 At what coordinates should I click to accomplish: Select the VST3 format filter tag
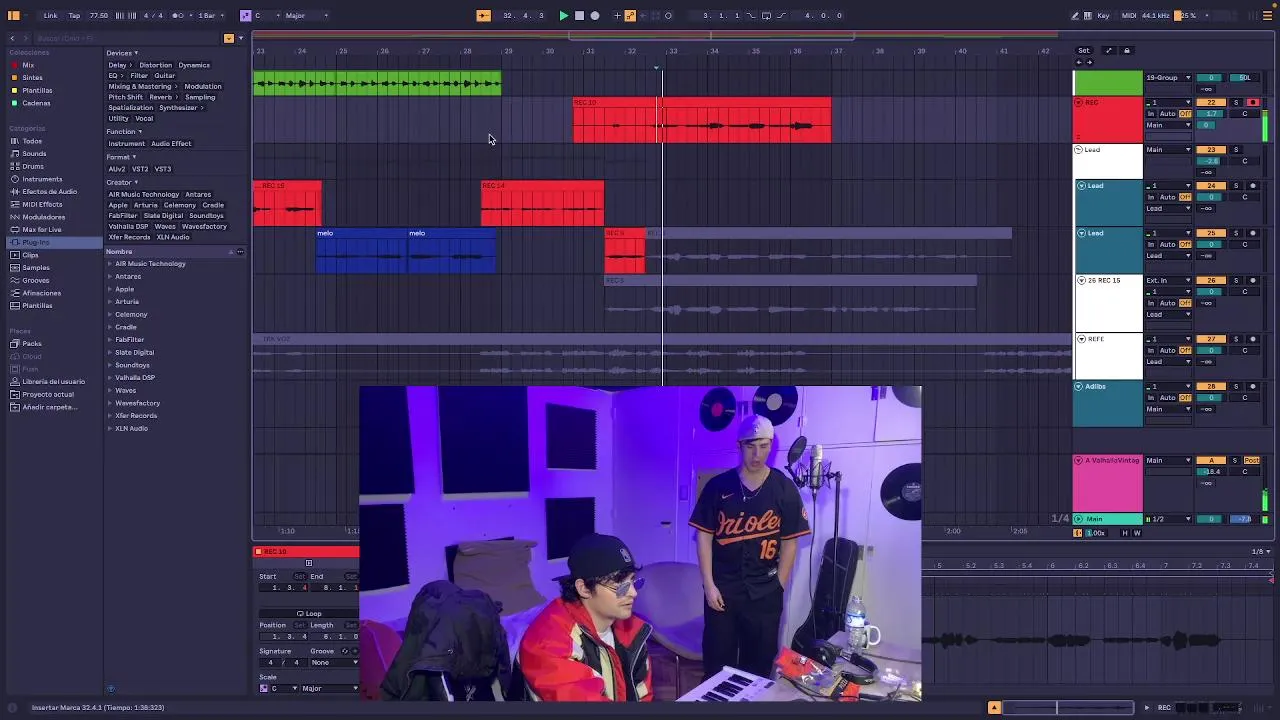pyautogui.click(x=163, y=169)
